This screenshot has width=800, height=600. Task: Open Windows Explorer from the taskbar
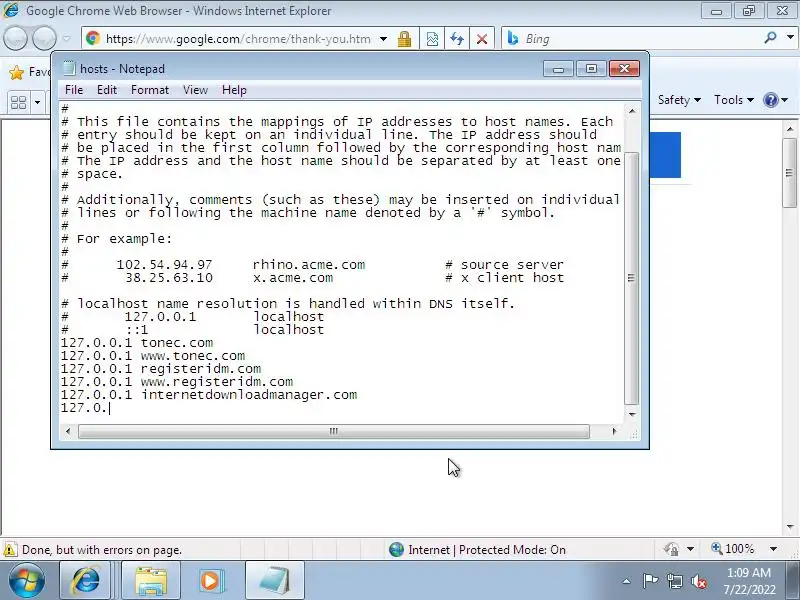pos(151,581)
